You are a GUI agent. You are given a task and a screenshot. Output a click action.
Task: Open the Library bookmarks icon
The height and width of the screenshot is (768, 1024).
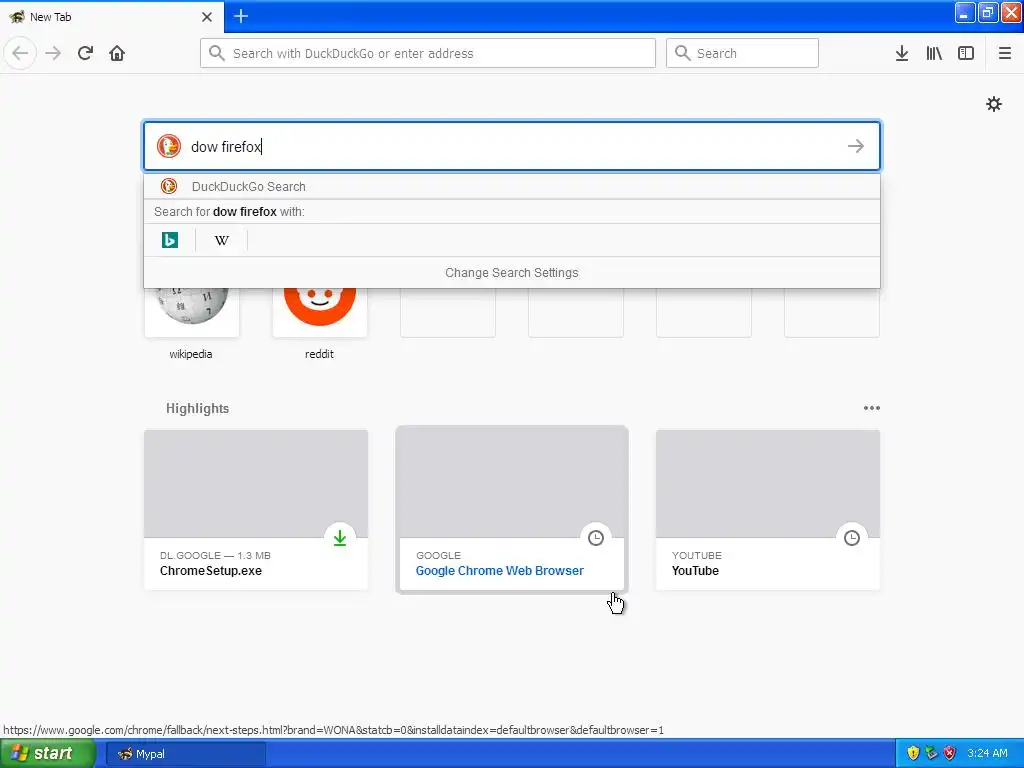(934, 53)
